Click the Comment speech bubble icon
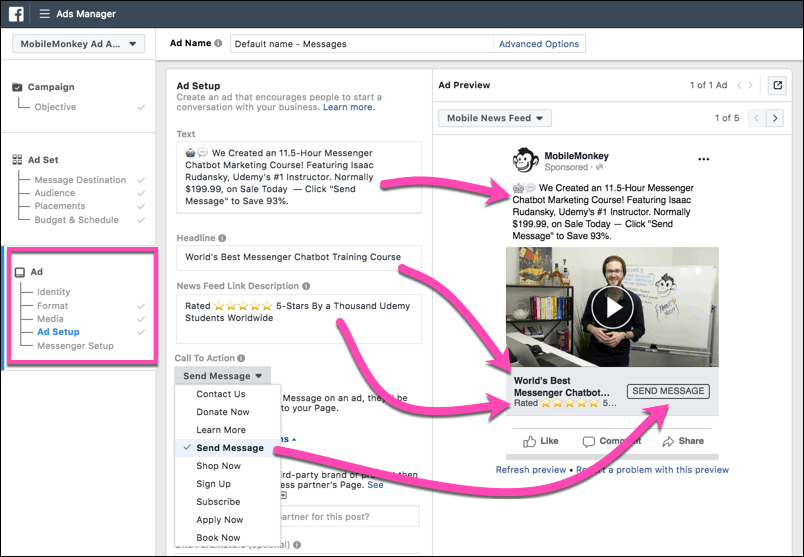 coord(589,441)
